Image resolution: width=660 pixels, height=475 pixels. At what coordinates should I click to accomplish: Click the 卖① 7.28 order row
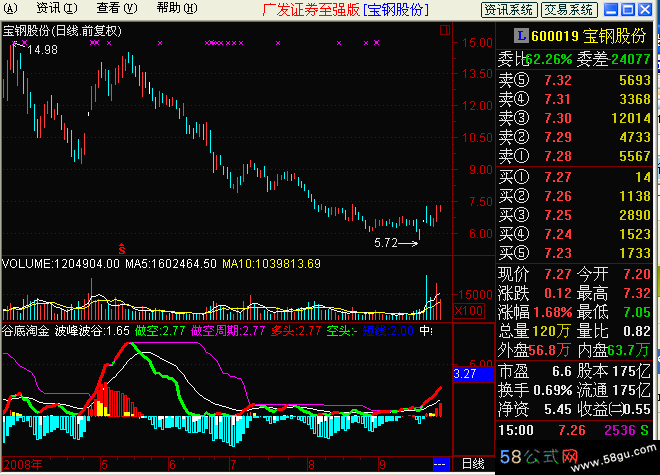point(575,156)
